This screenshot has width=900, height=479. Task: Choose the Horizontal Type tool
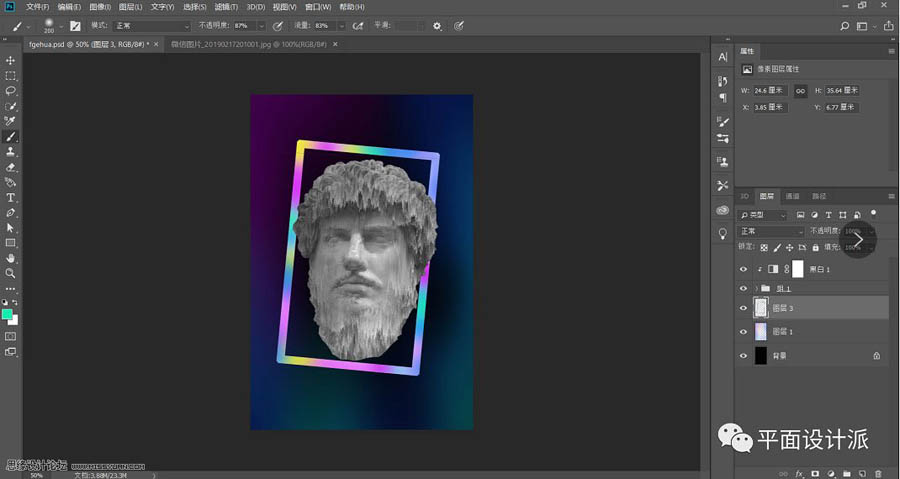click(x=11, y=197)
